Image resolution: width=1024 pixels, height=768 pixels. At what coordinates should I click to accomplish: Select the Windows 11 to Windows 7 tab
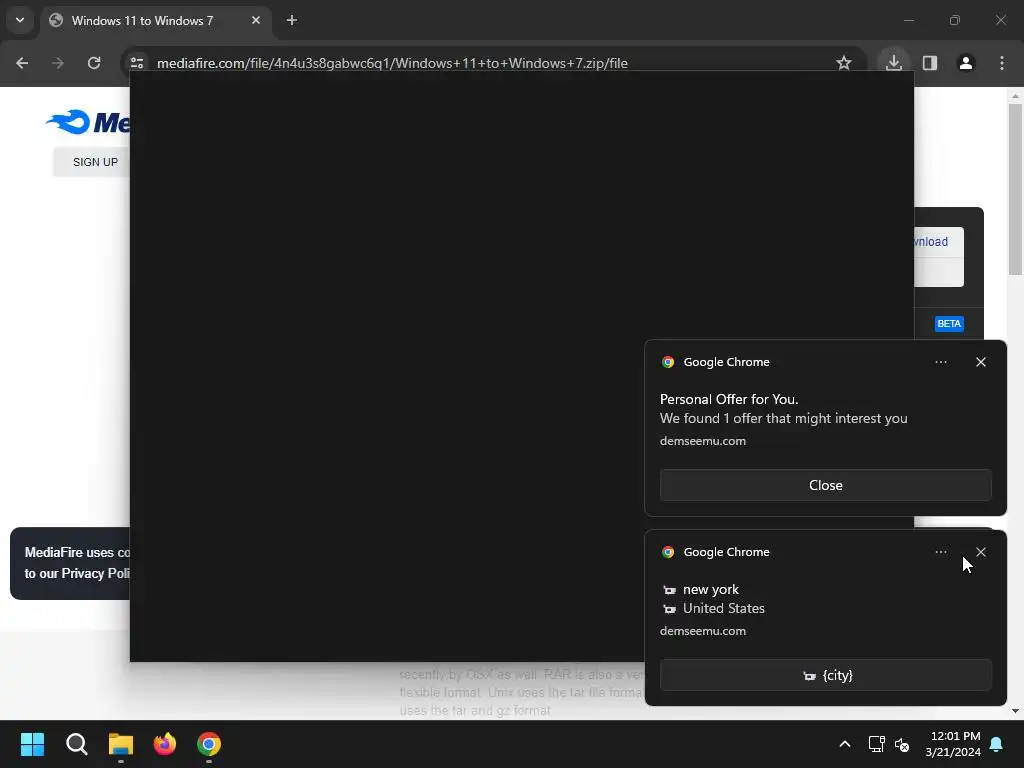point(142,20)
